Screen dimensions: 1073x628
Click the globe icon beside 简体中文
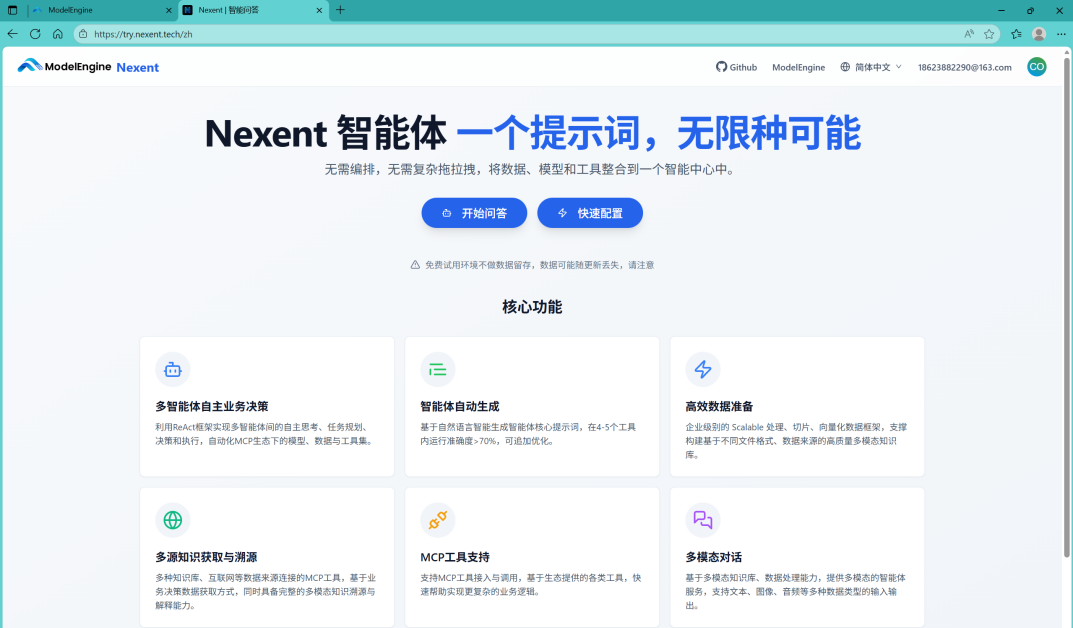tap(845, 67)
